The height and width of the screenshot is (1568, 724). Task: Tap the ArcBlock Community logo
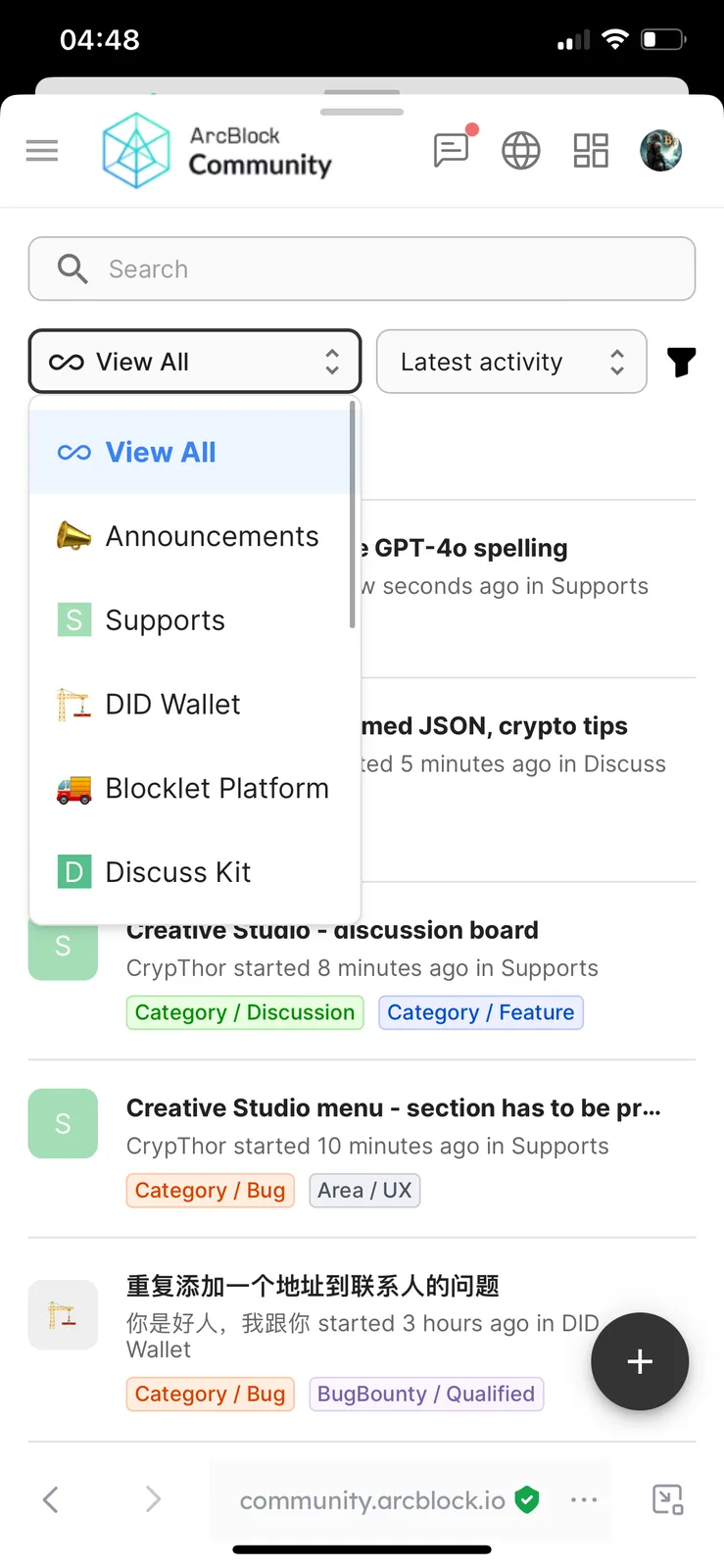pyautogui.click(x=217, y=151)
